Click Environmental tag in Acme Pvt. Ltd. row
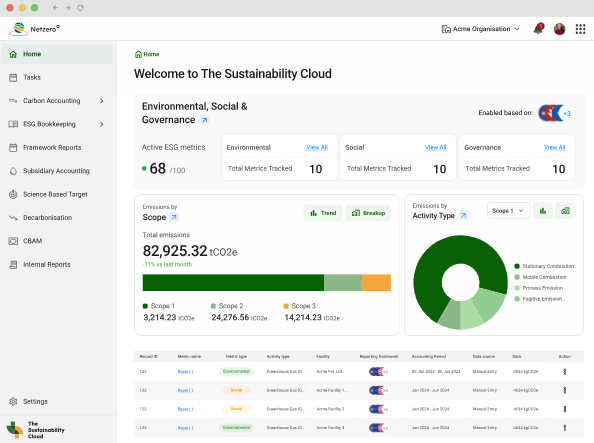 (236, 371)
